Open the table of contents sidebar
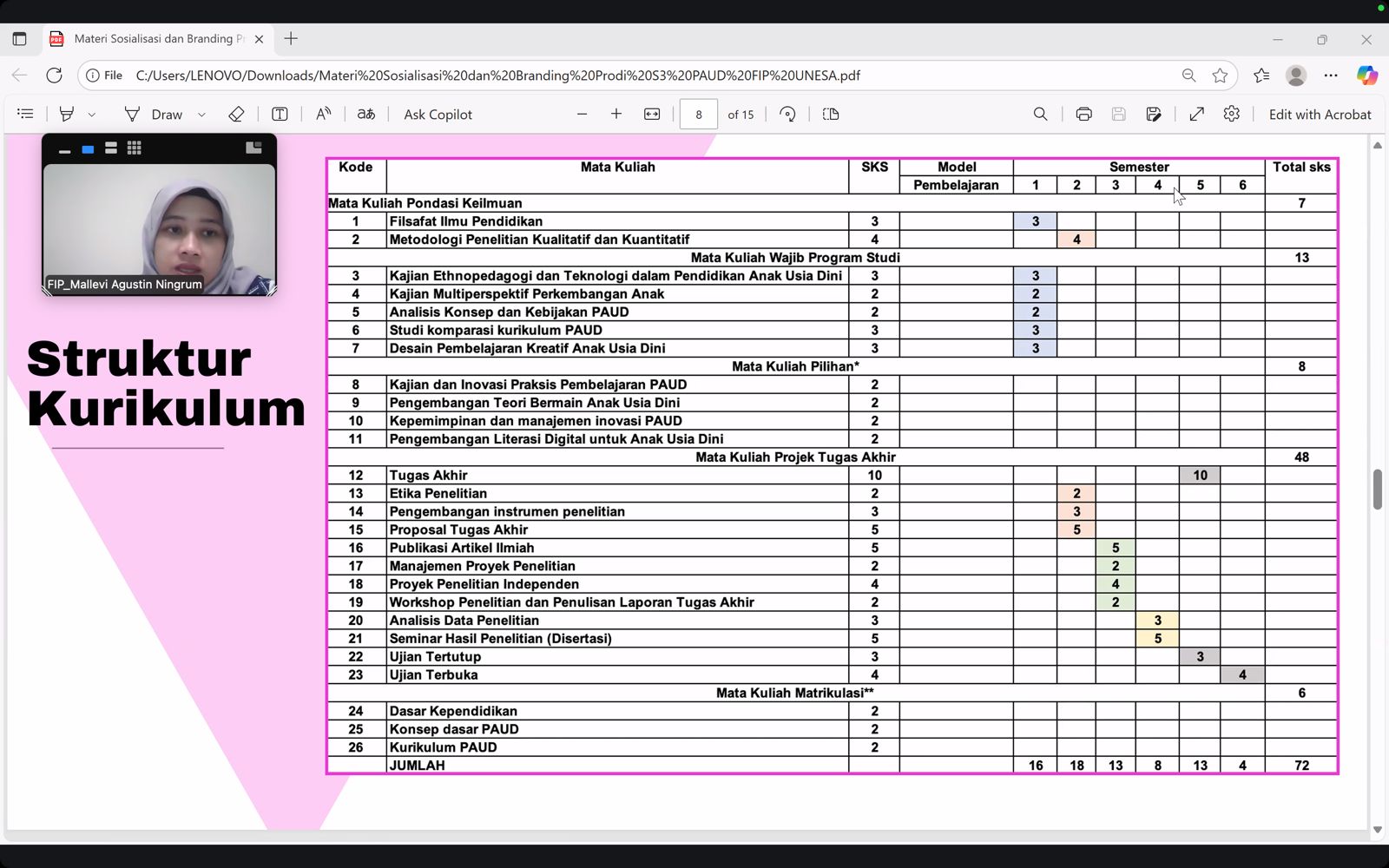 (25, 114)
